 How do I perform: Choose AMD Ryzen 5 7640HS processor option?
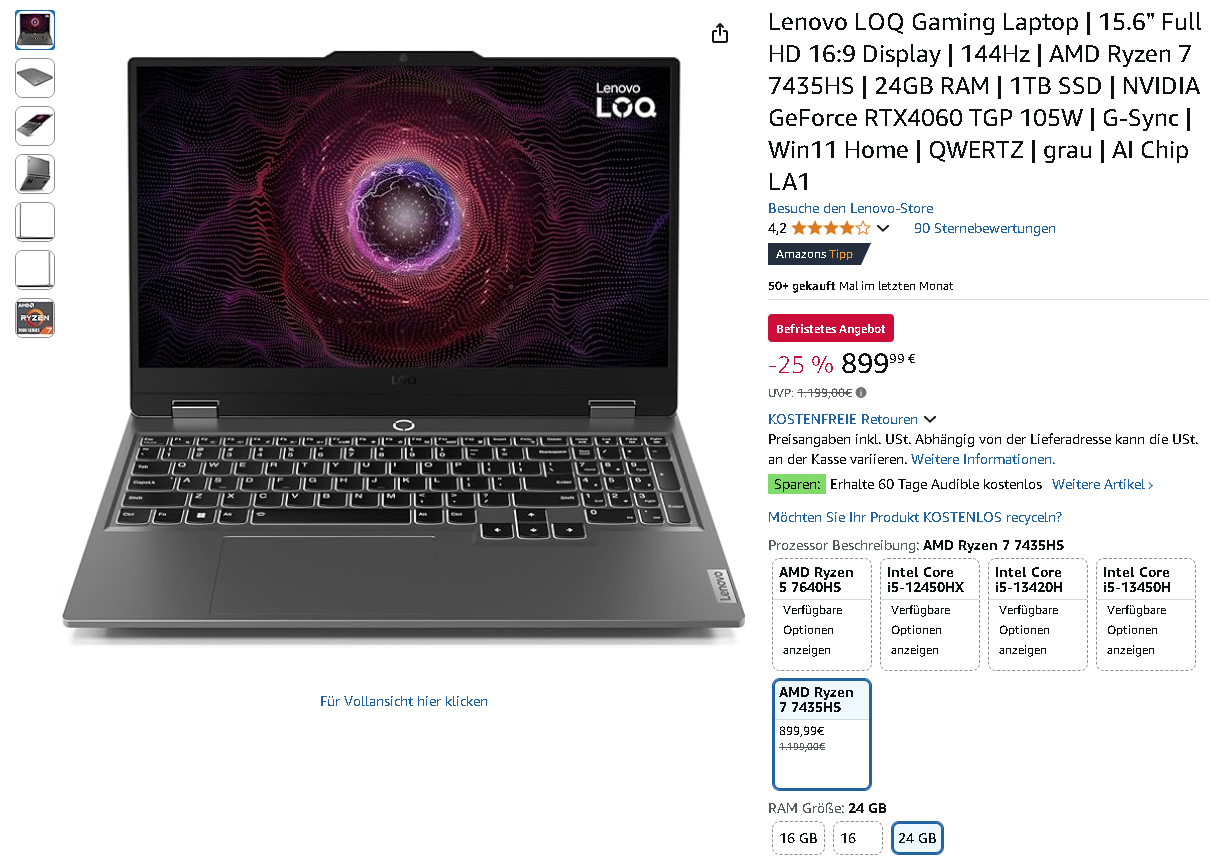822,614
